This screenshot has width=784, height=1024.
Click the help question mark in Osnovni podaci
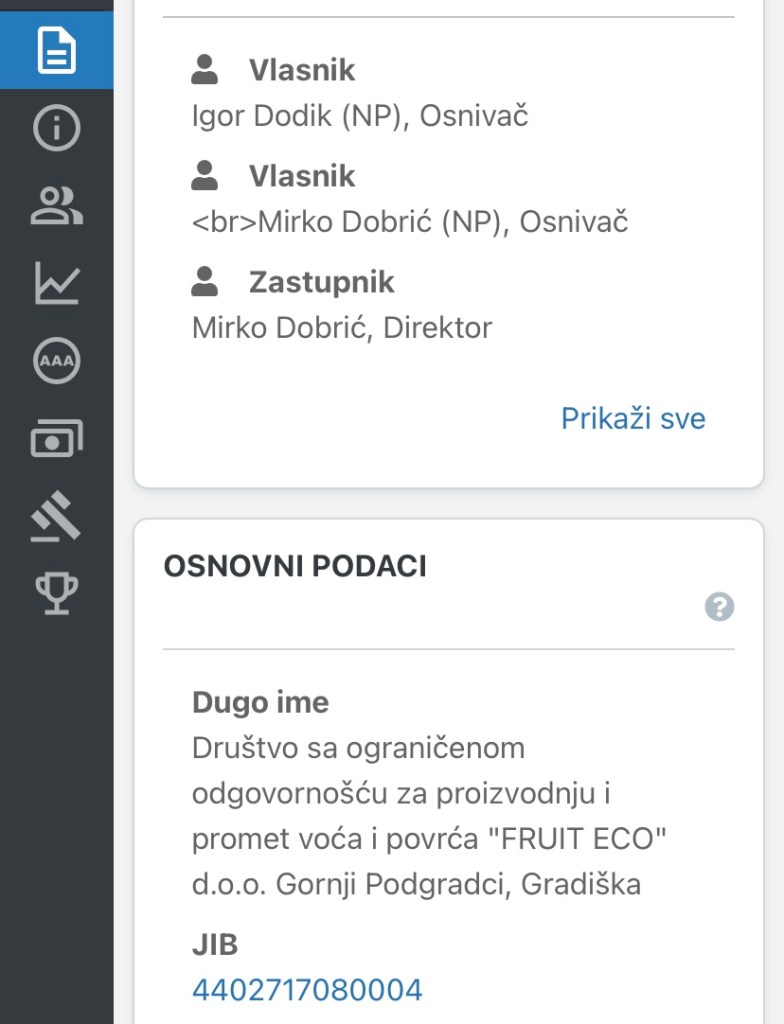click(x=719, y=606)
